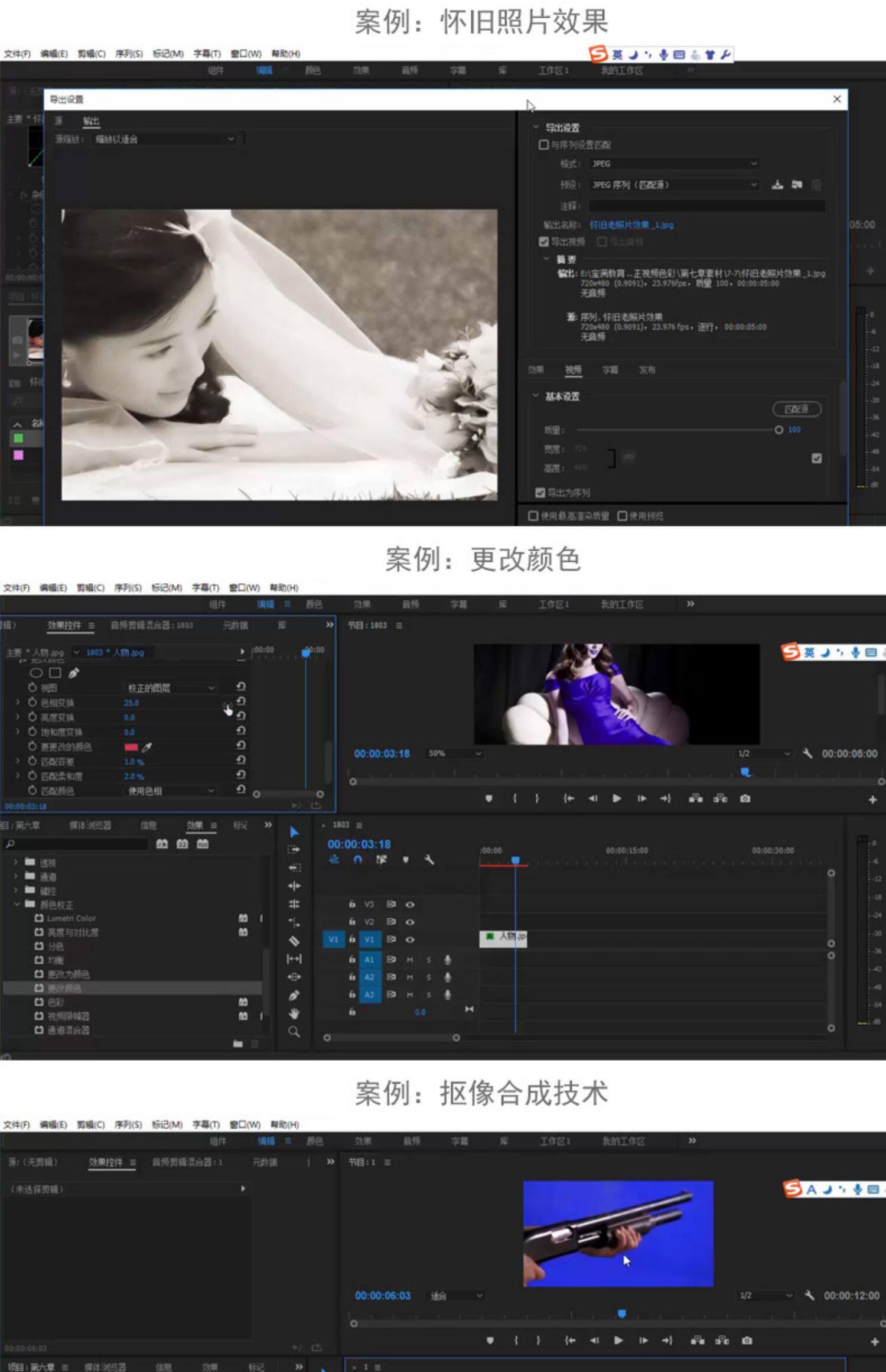Pick the Hand tool by timeline 1803
Image resolution: width=886 pixels, height=1372 pixels.
[294, 1014]
